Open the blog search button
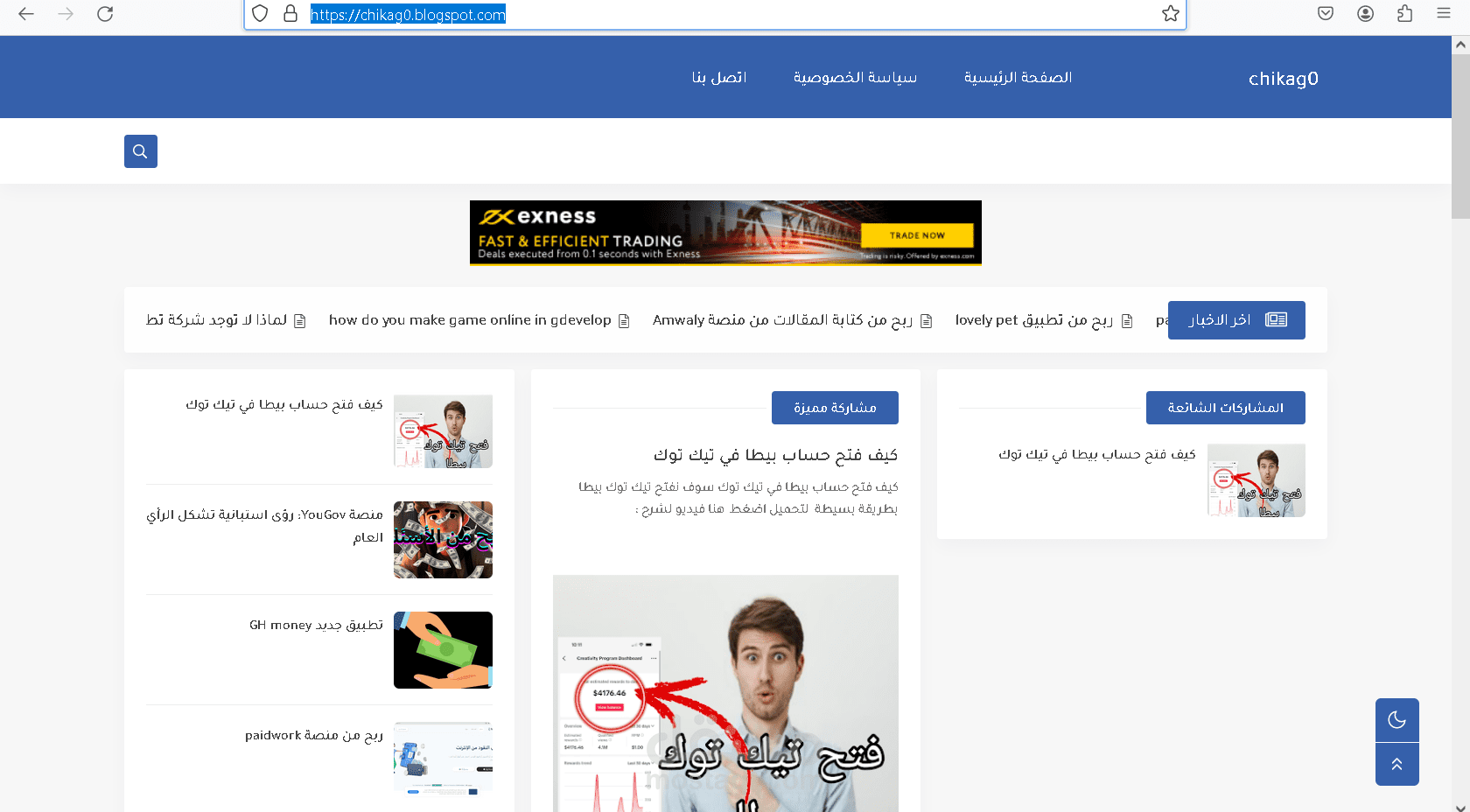Viewport: 1470px width, 812px height. 141,151
